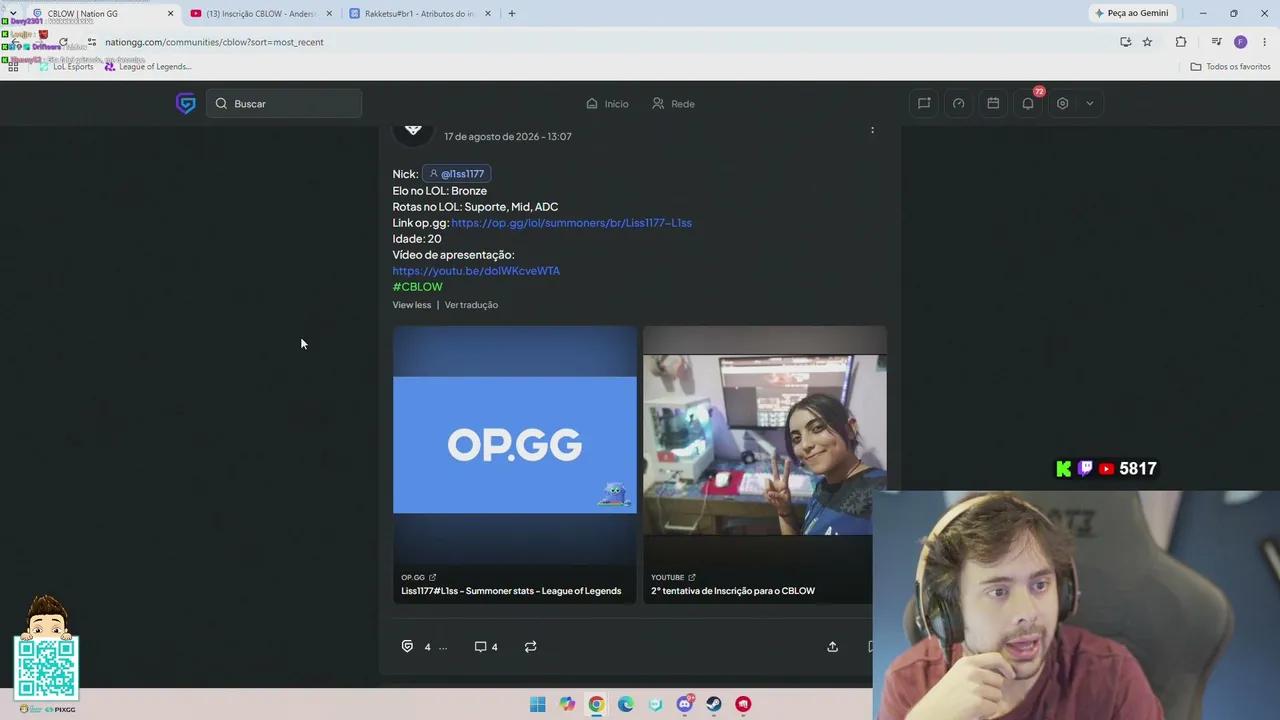Open the Todos os favoritos bookmarks folder
Screen dimensions: 1280x720
pyautogui.click(x=1230, y=67)
